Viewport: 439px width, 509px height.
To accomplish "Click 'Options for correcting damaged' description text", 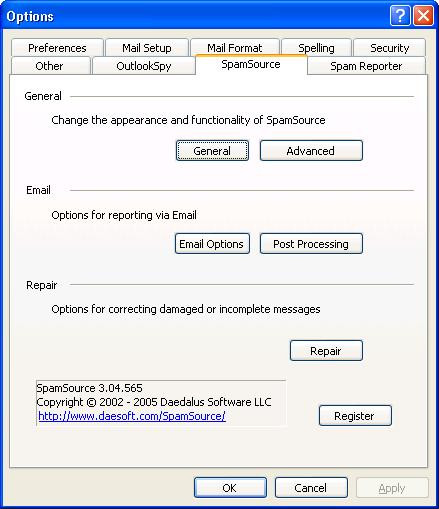I will (x=186, y=309).
